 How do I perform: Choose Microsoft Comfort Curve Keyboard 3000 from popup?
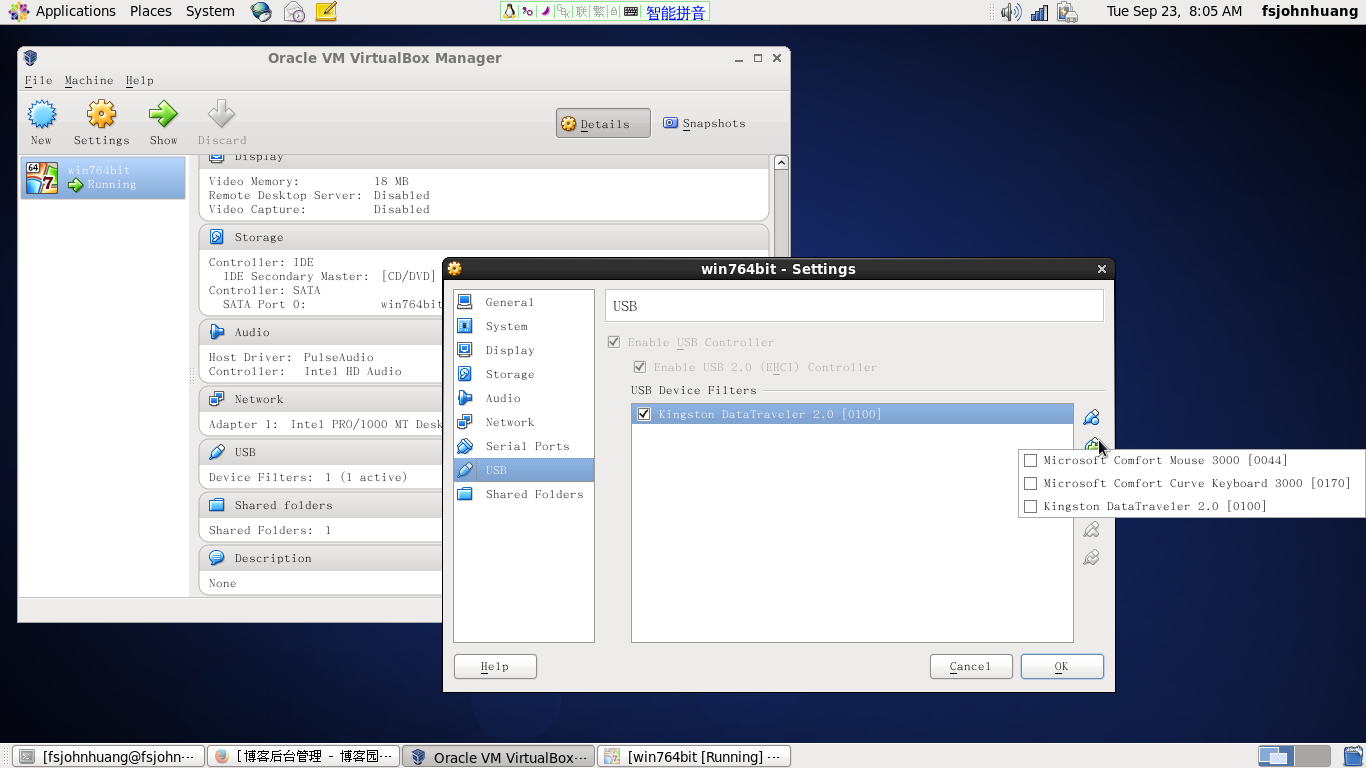(x=1191, y=483)
